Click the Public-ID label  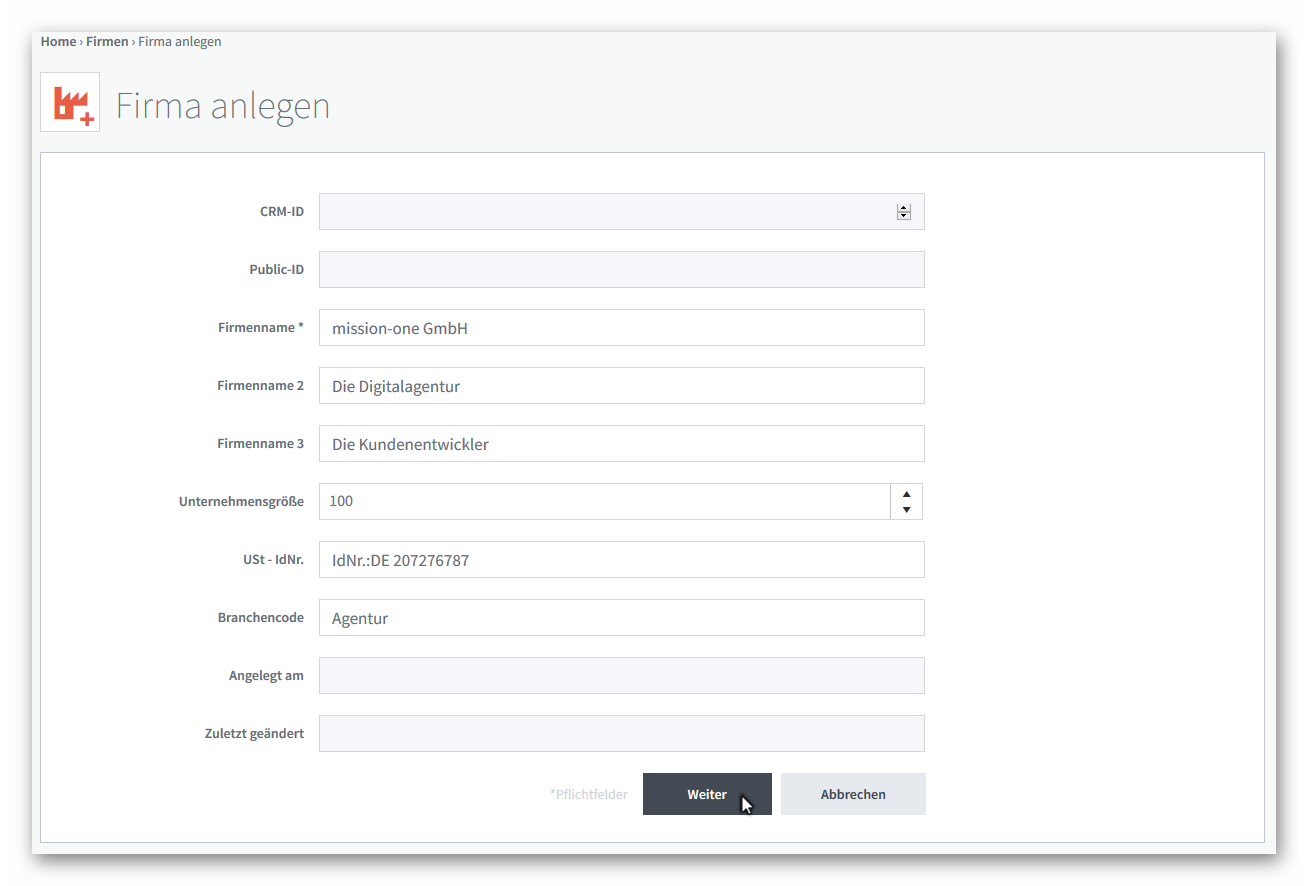277,270
